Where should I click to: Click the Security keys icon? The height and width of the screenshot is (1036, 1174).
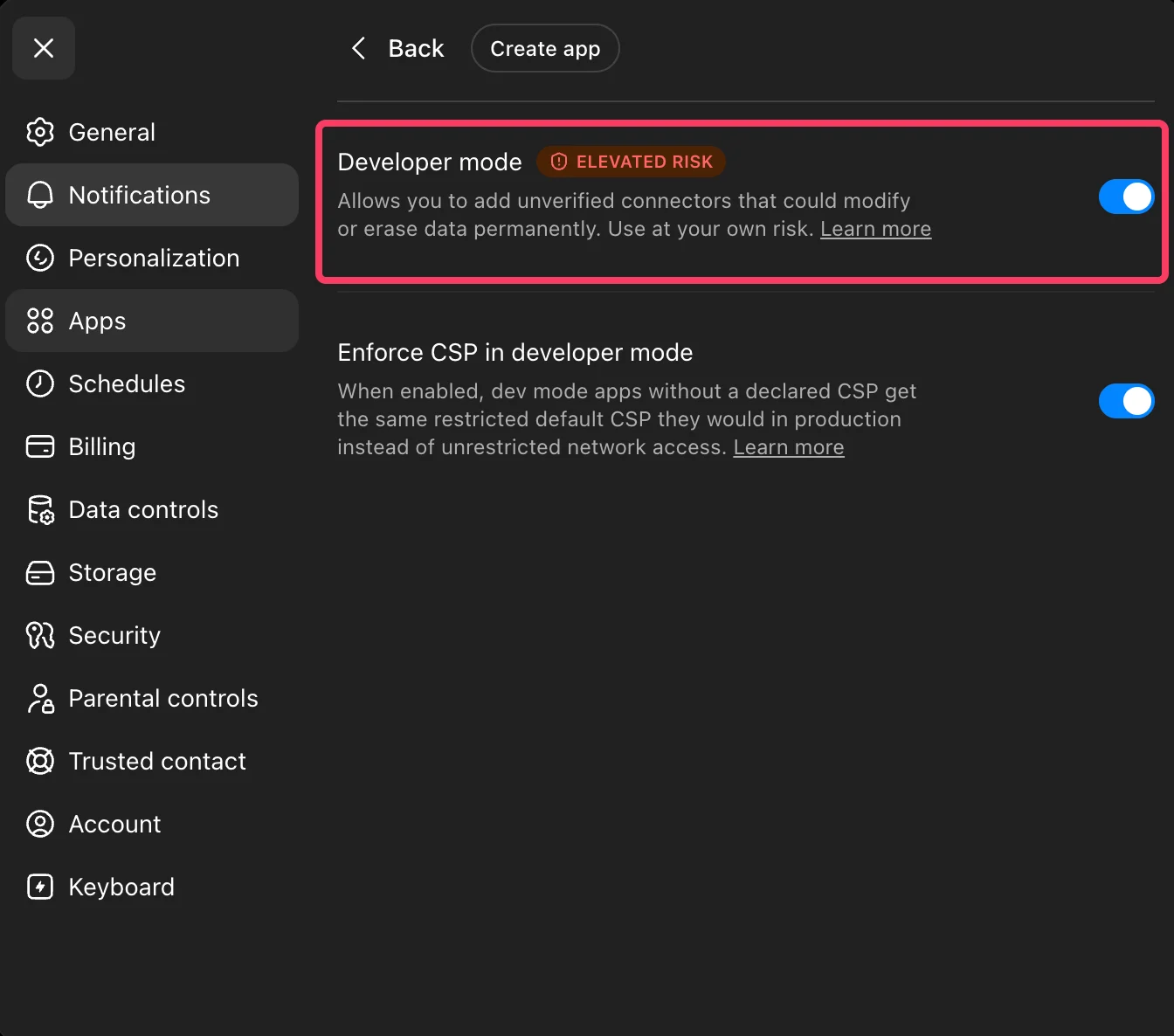(x=40, y=635)
